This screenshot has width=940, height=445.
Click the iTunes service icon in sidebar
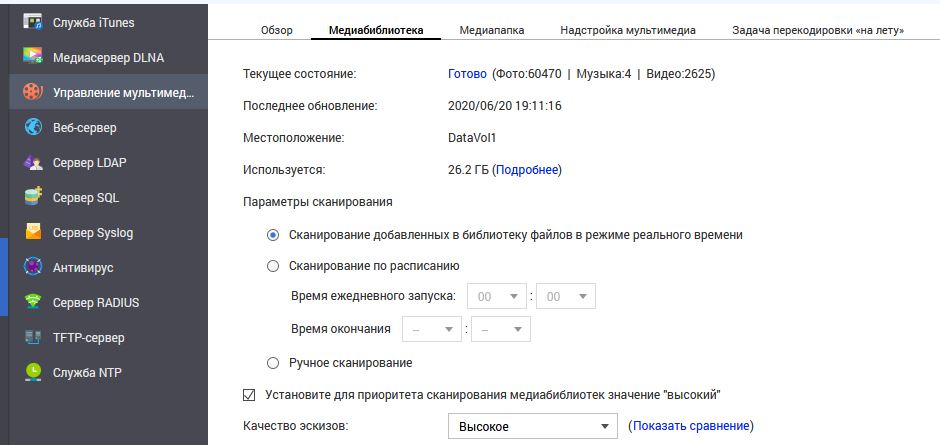(x=33, y=22)
